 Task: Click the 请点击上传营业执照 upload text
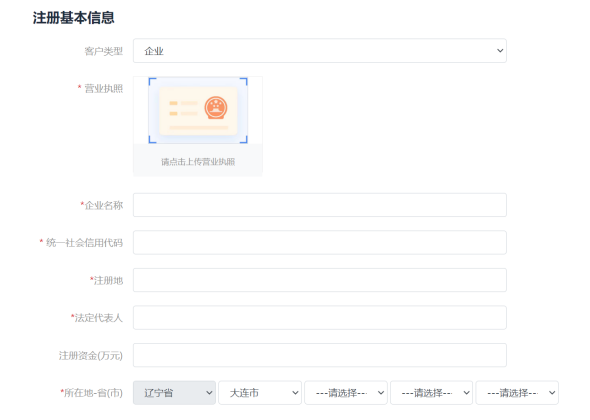pos(198,162)
